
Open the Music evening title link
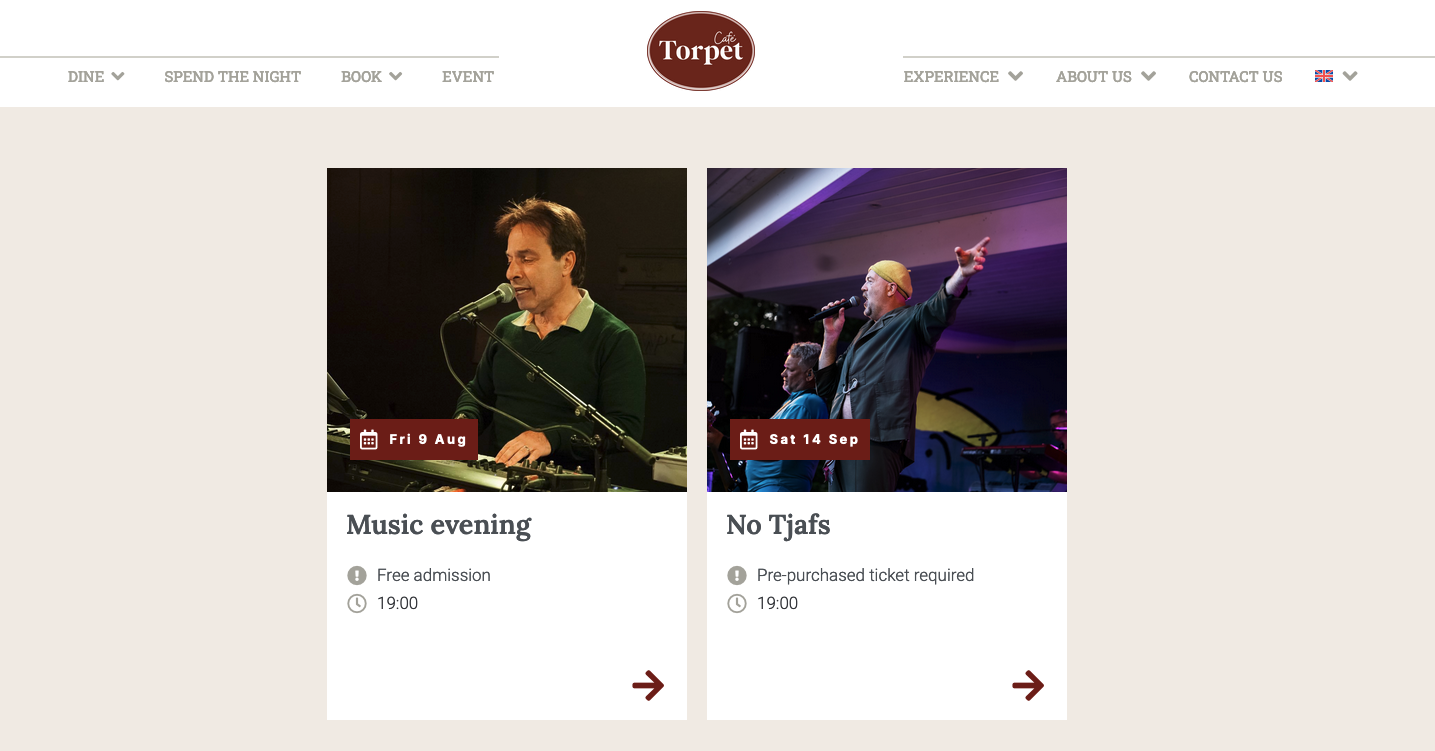coord(439,525)
